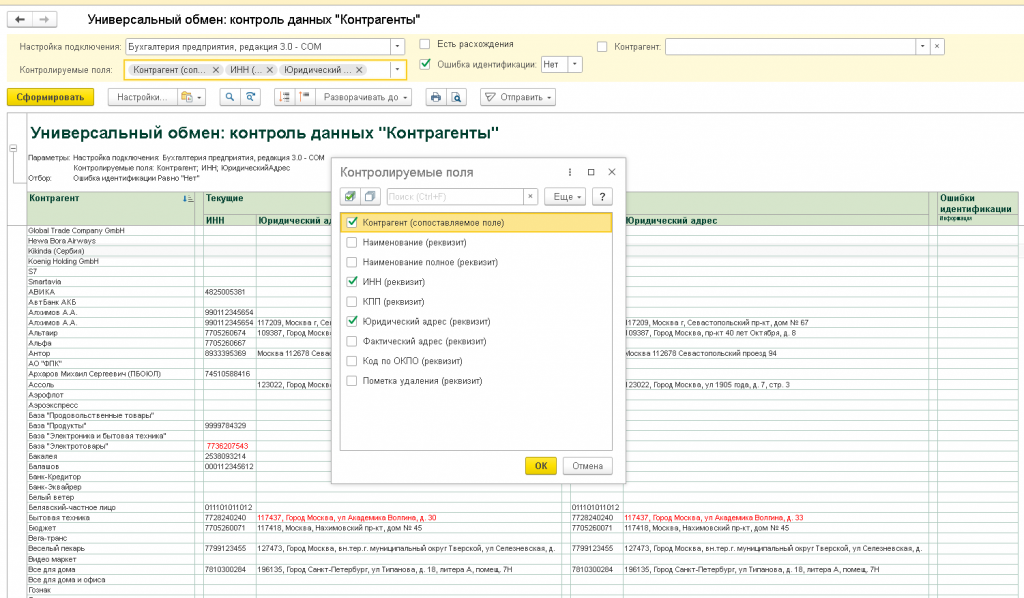Click the find magnifier icon in toolbar
Screen dimensions: 1024x598
(x=230, y=97)
